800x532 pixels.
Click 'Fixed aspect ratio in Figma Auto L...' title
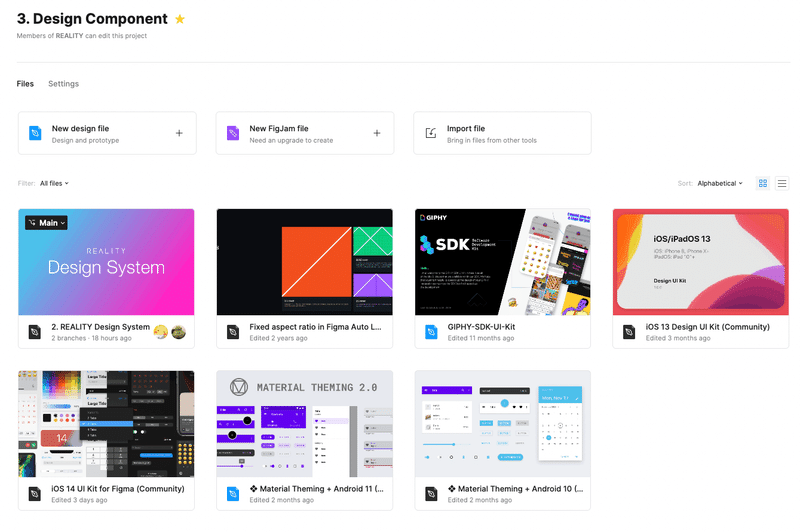[315, 327]
